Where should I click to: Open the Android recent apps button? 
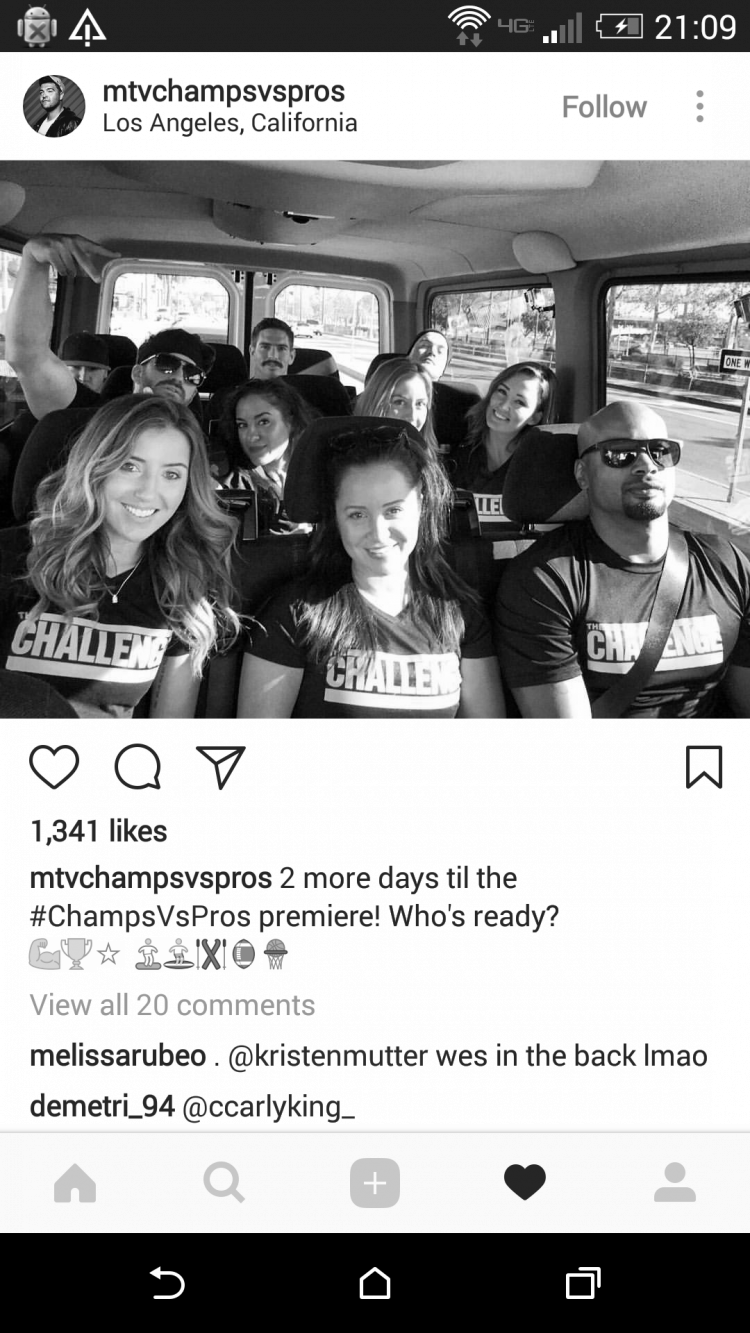coord(583,1283)
